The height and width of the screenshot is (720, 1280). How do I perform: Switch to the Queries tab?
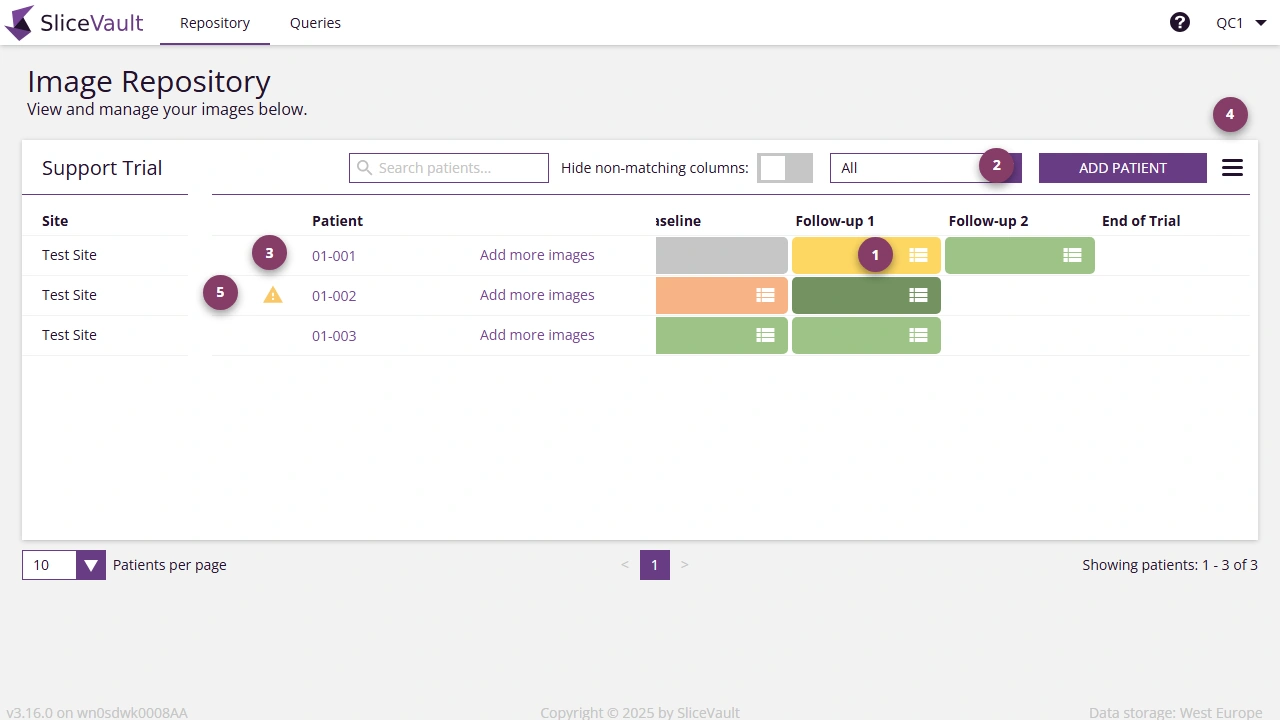pos(315,22)
